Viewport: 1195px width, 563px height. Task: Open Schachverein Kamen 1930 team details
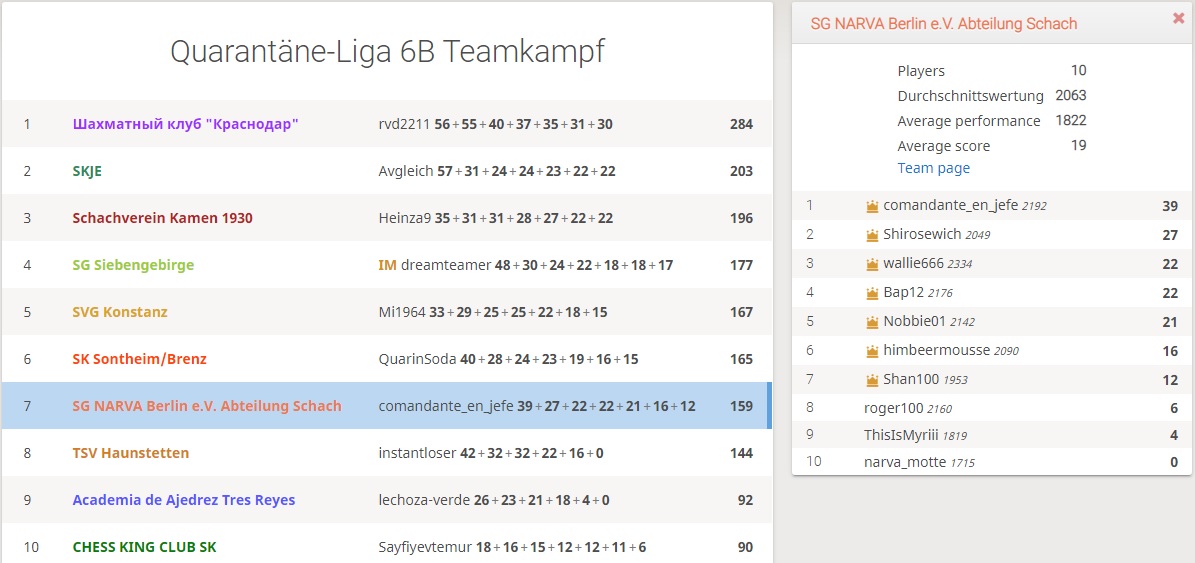coord(162,218)
